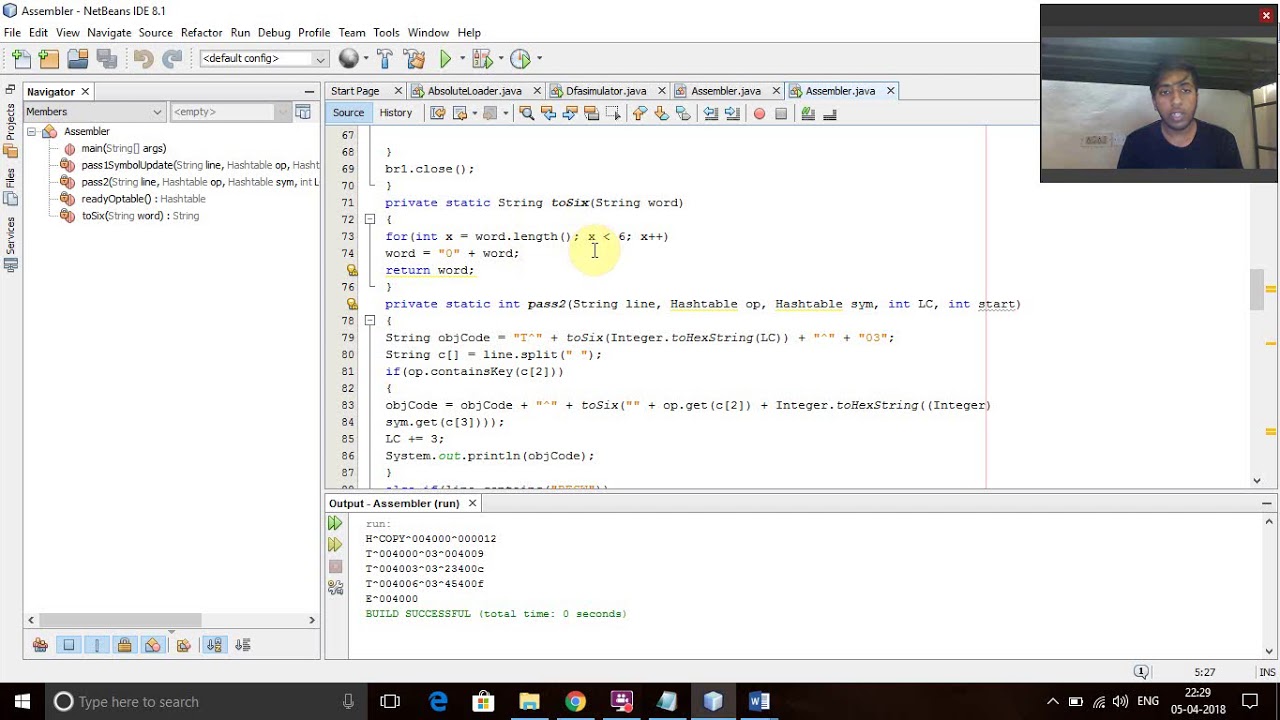
Task: Toggle Show Static Members filter in Navigator
Action: pos(97,645)
